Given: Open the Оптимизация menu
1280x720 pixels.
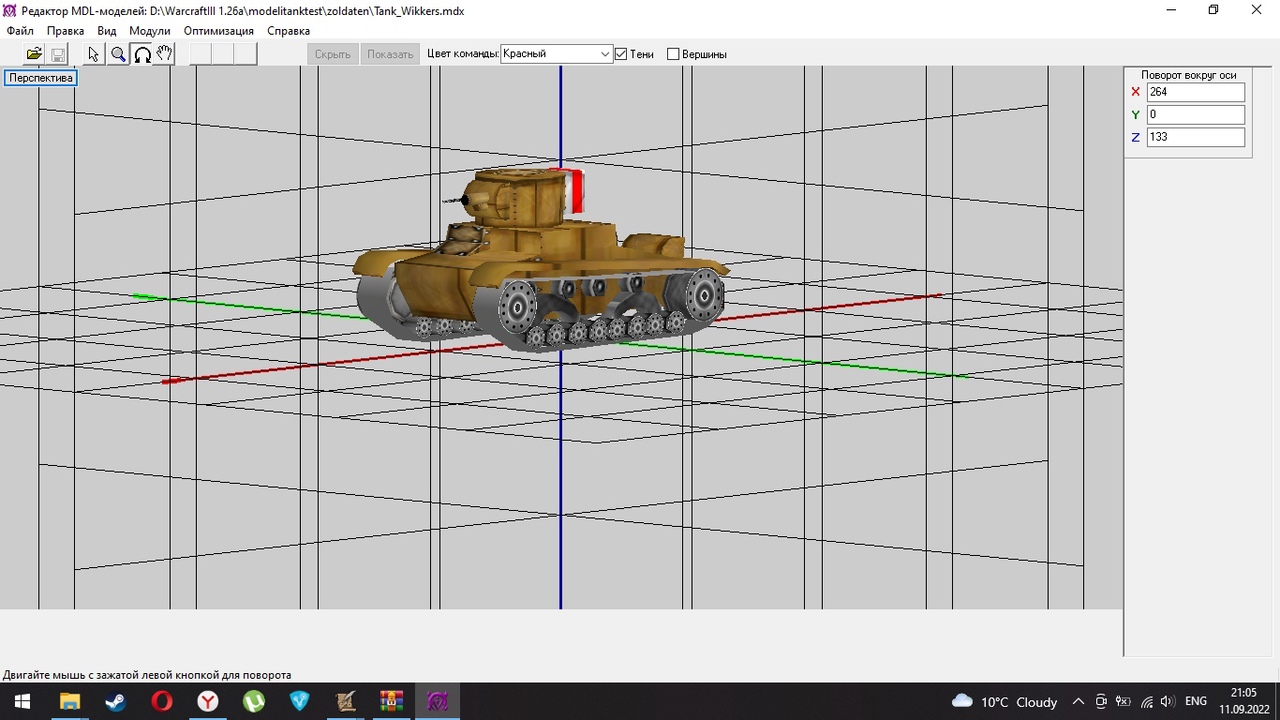Looking at the screenshot, I should [219, 31].
